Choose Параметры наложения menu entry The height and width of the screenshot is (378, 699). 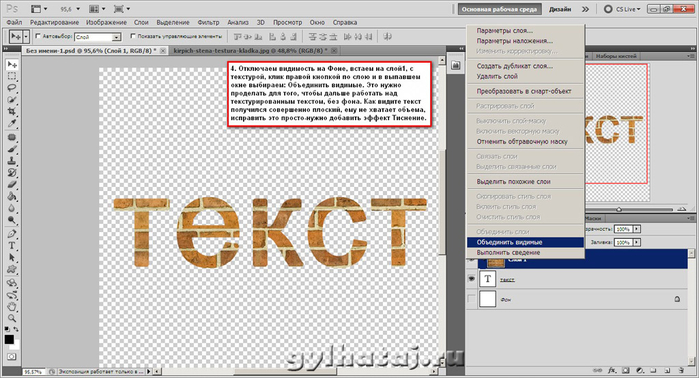pos(525,41)
